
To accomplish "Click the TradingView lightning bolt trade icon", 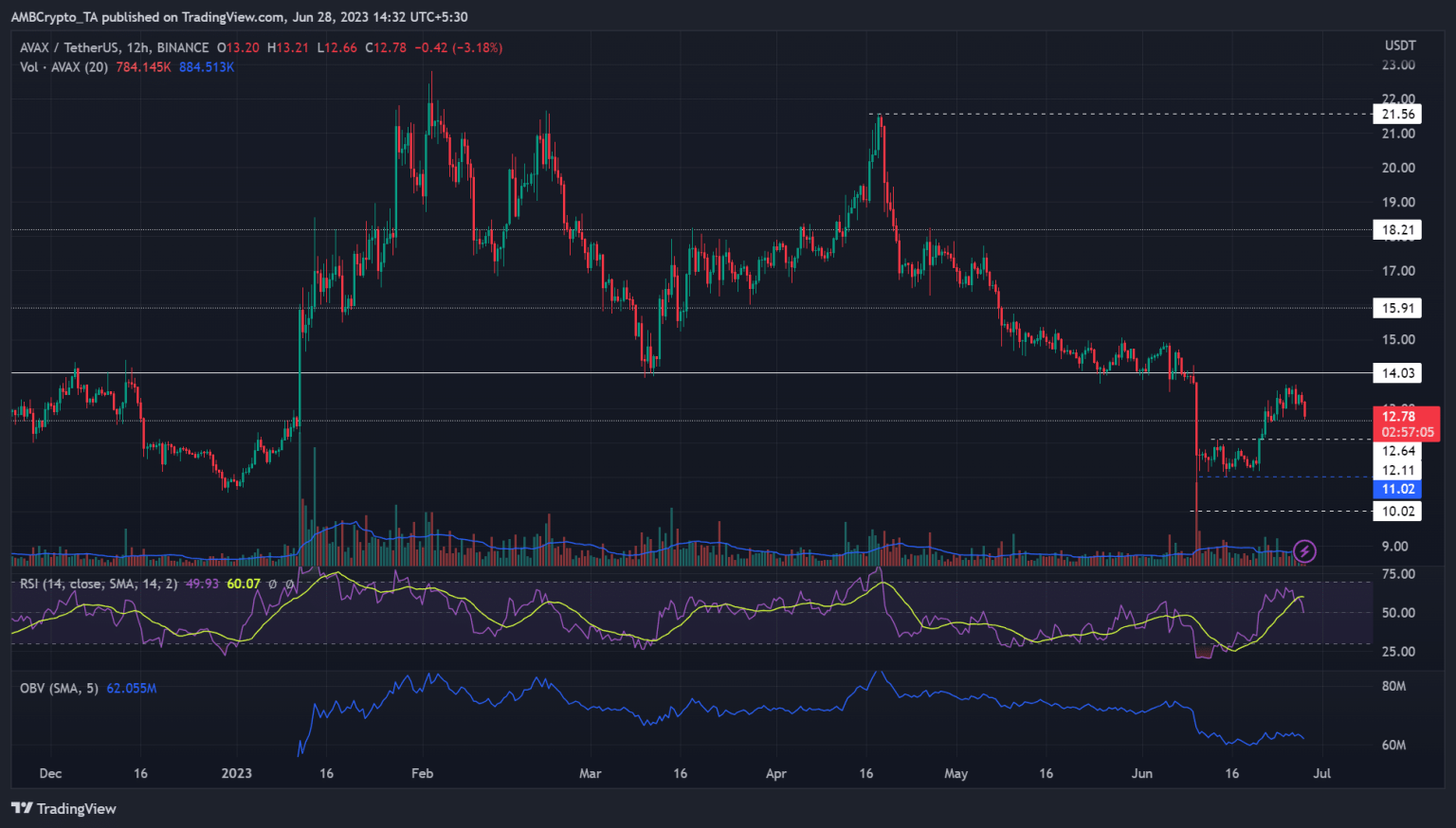I will [1304, 550].
